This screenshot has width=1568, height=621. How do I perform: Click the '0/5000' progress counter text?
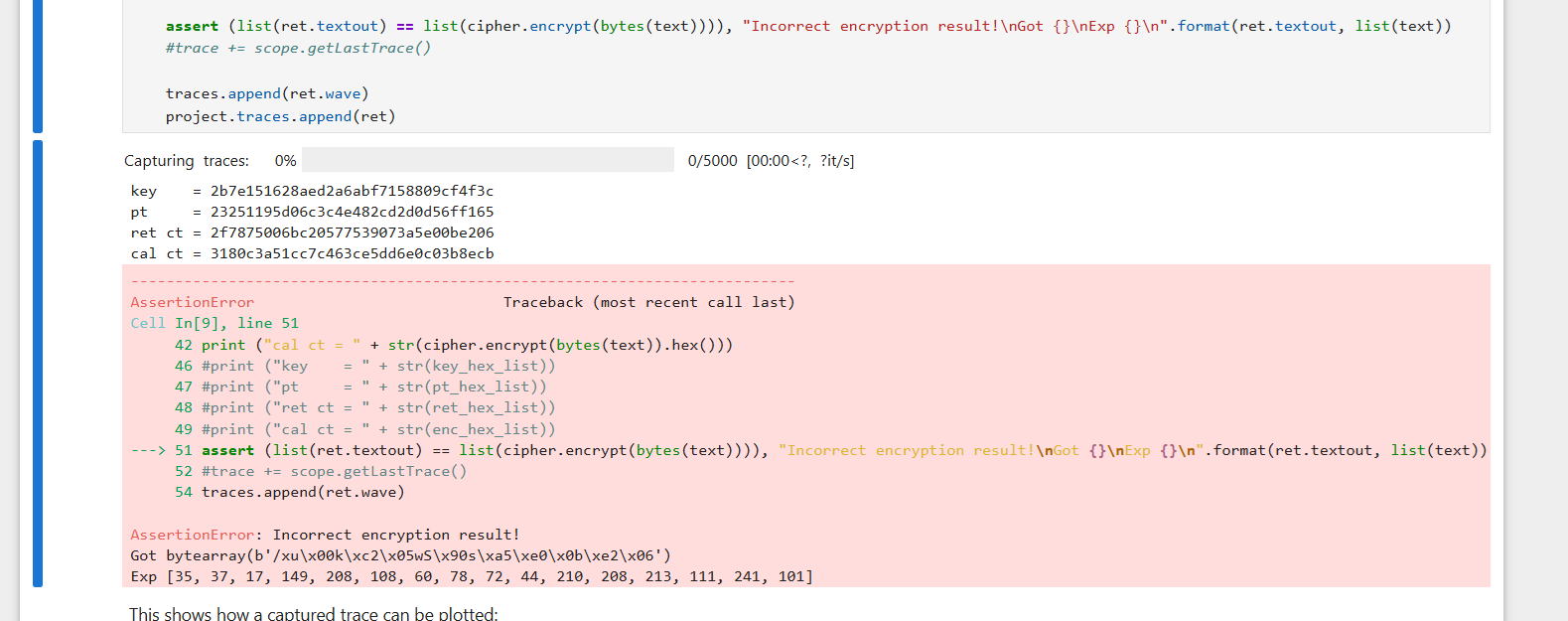tap(713, 160)
